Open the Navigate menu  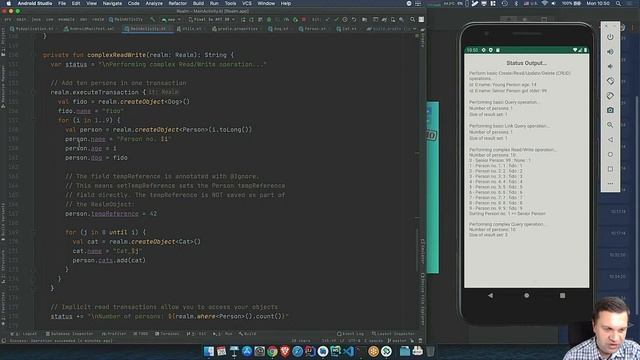pos(112,3)
